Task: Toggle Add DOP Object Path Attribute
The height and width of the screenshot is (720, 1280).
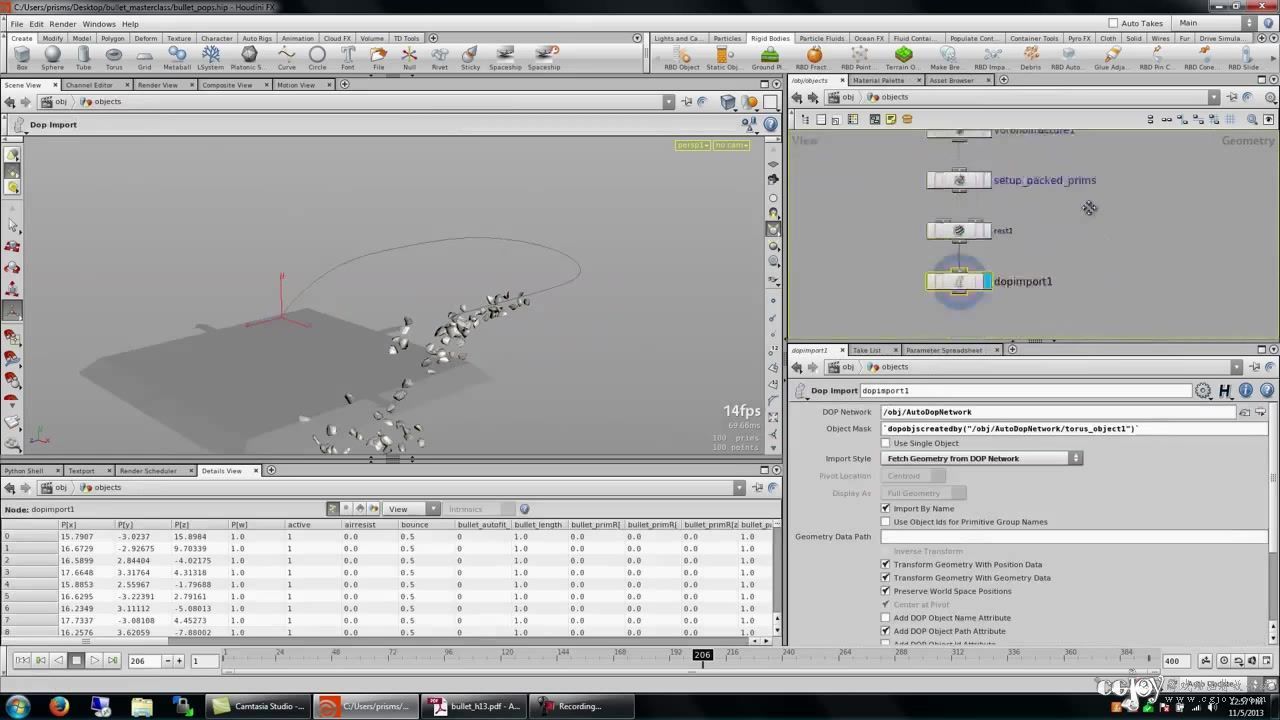Action: 886,631
